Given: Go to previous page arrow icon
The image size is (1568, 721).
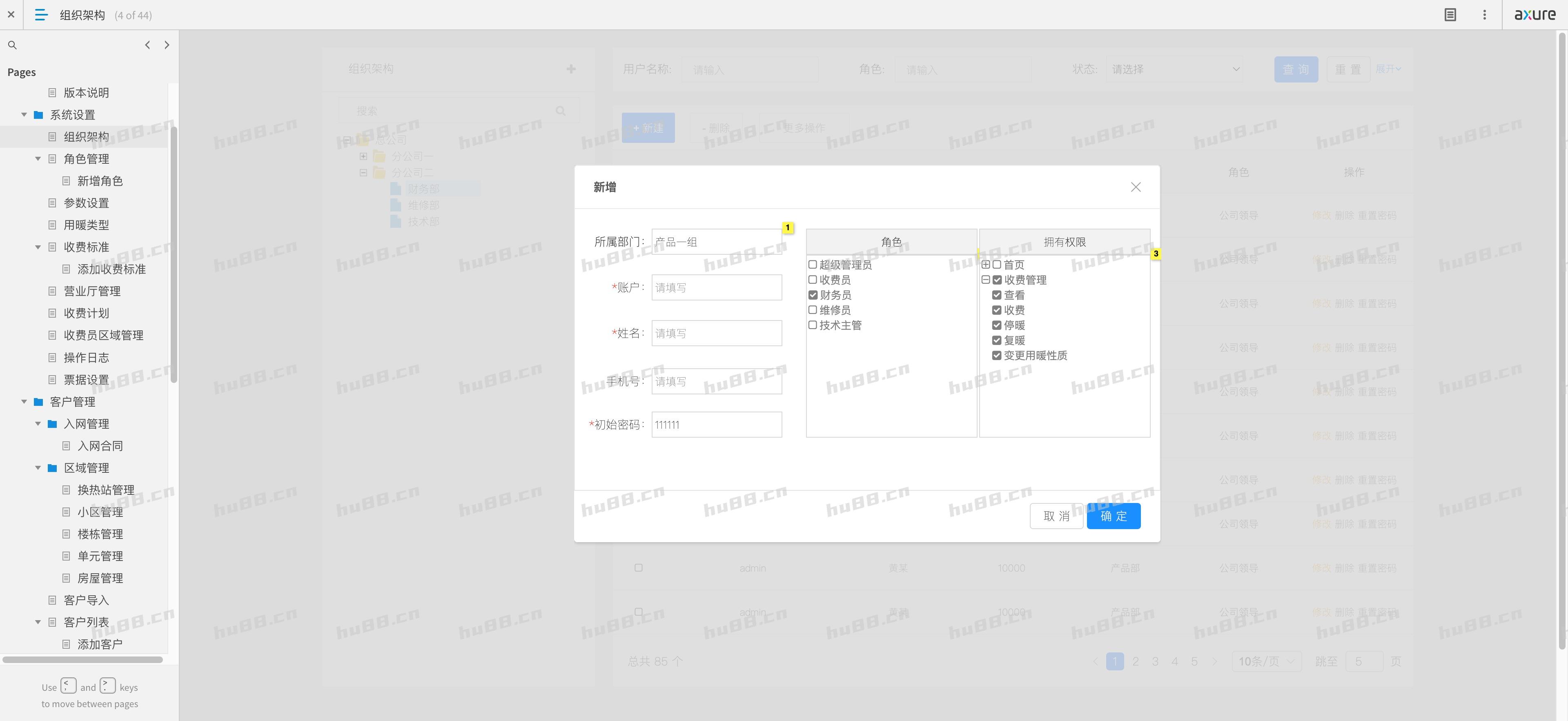Looking at the screenshot, I should pos(147,45).
